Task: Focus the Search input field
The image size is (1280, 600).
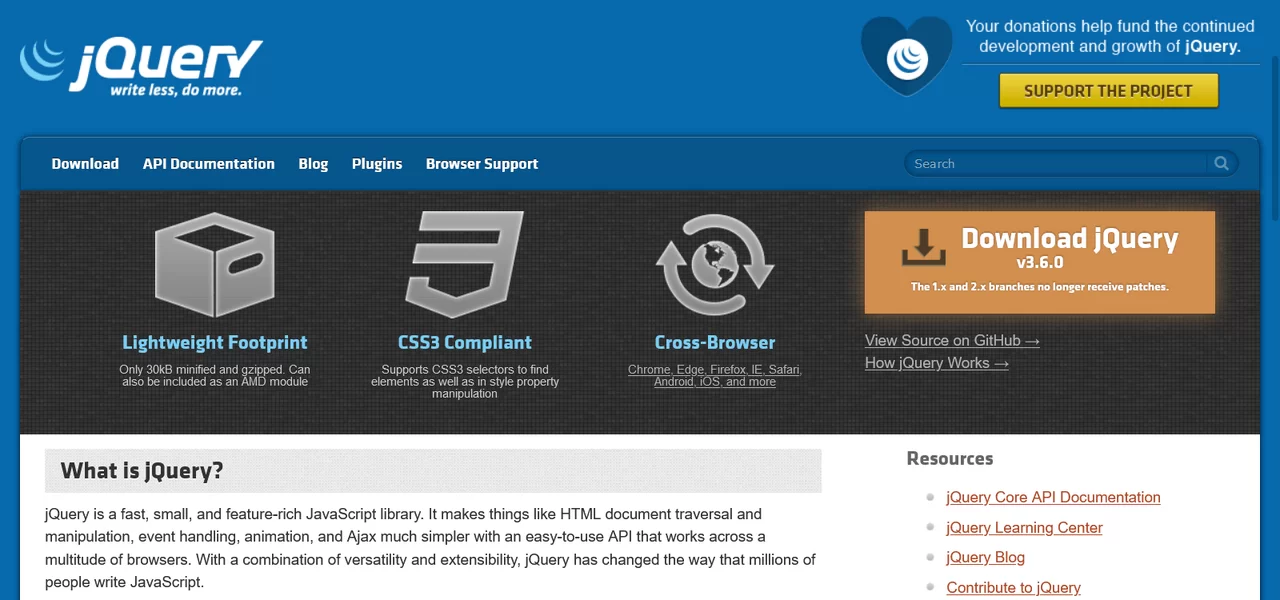Action: tap(1058, 163)
